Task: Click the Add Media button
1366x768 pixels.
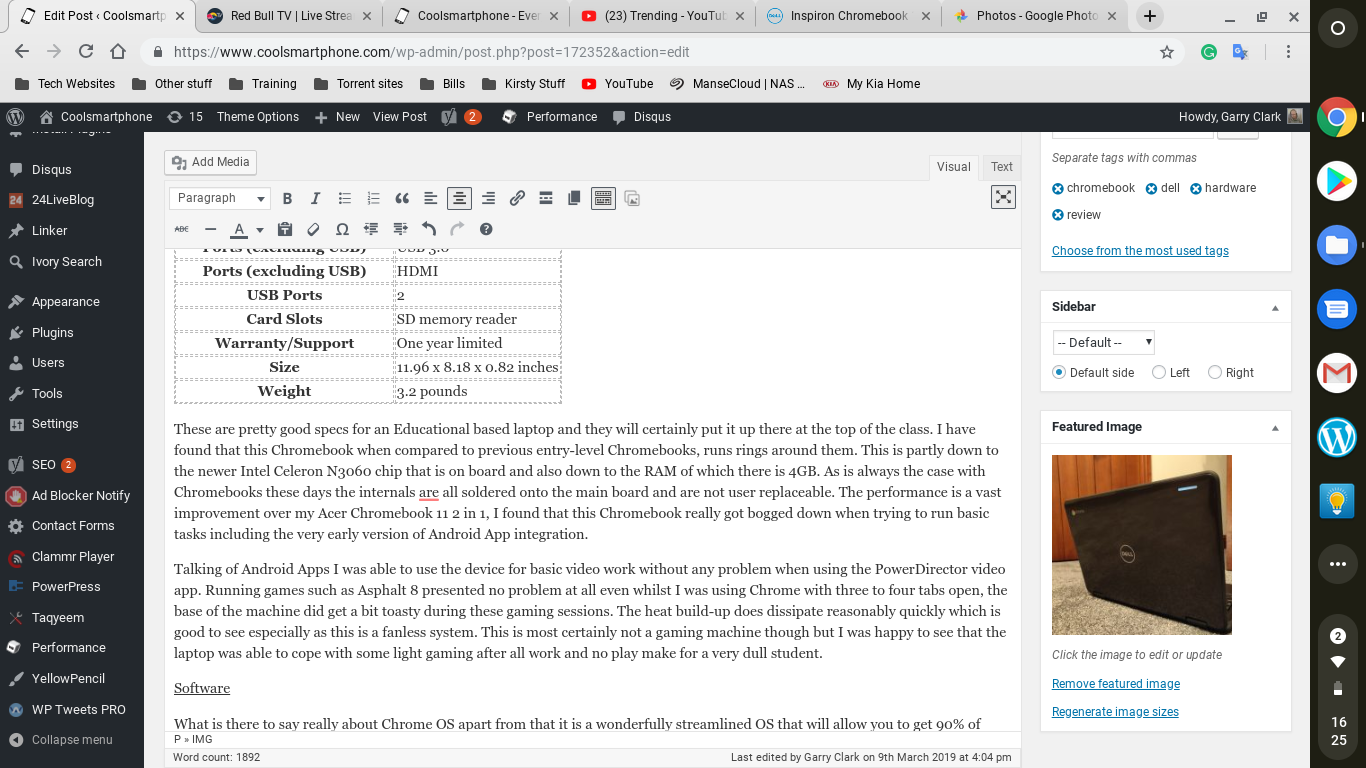Action: (x=210, y=162)
